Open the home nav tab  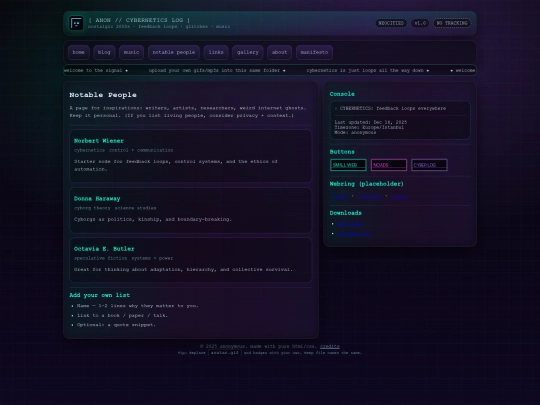(x=79, y=52)
